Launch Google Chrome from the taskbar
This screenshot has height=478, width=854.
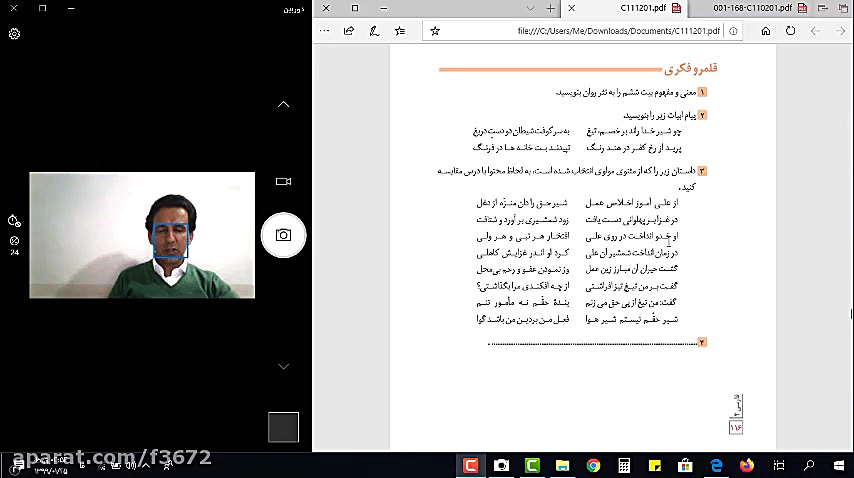[x=594, y=465]
